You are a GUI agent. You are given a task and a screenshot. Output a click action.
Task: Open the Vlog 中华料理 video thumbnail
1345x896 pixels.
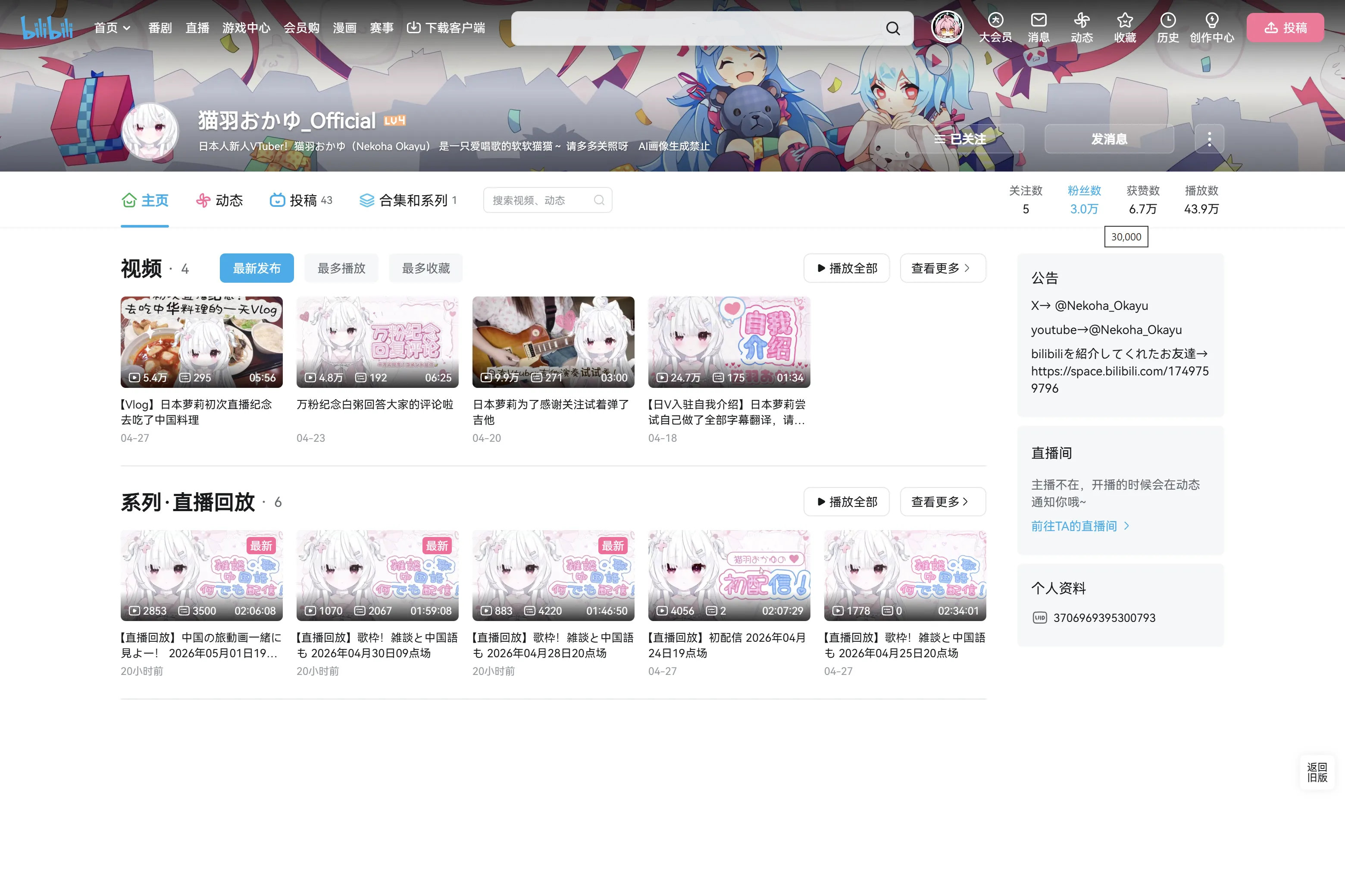(202, 342)
